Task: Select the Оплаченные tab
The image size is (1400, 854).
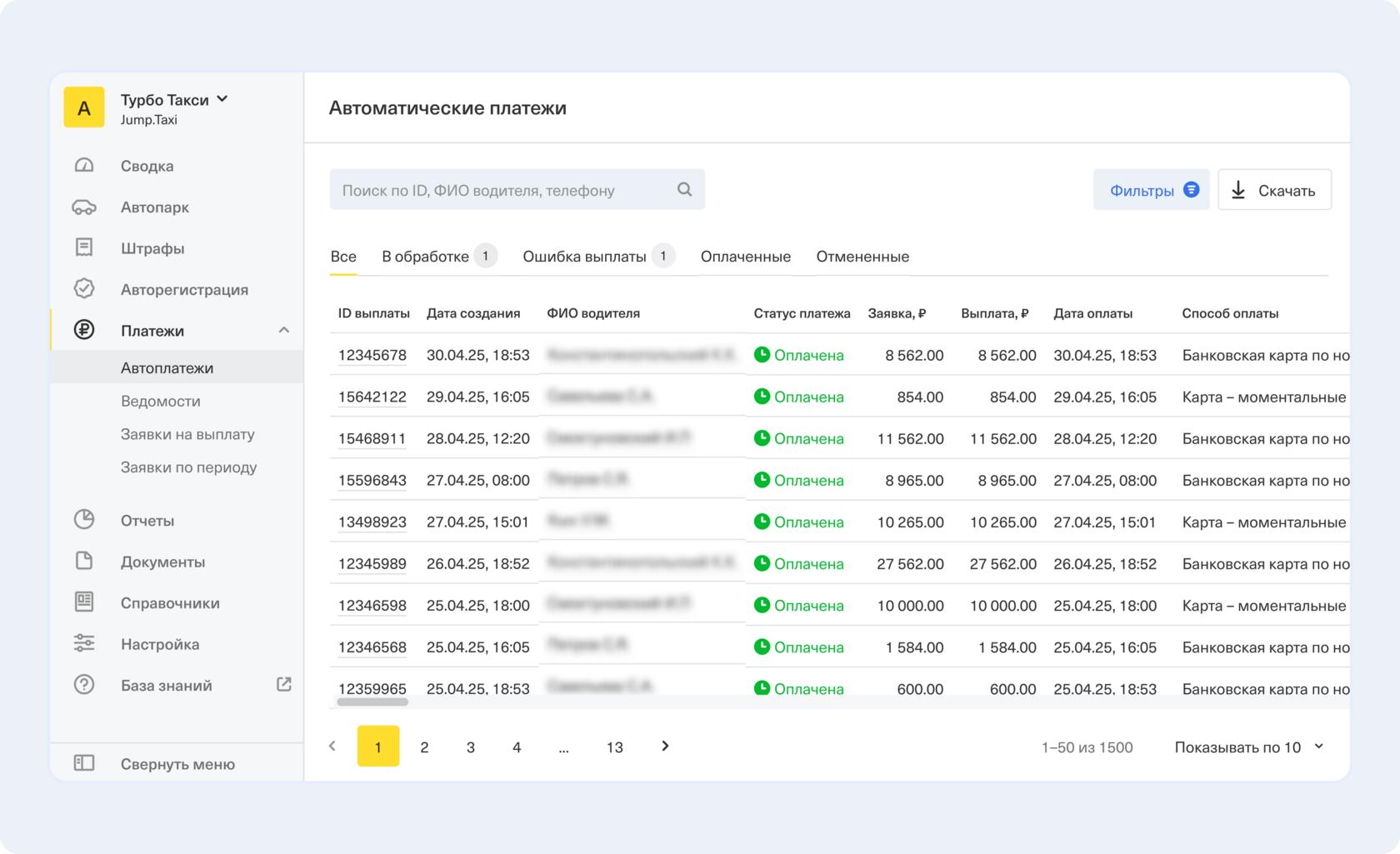Action: [x=745, y=257]
